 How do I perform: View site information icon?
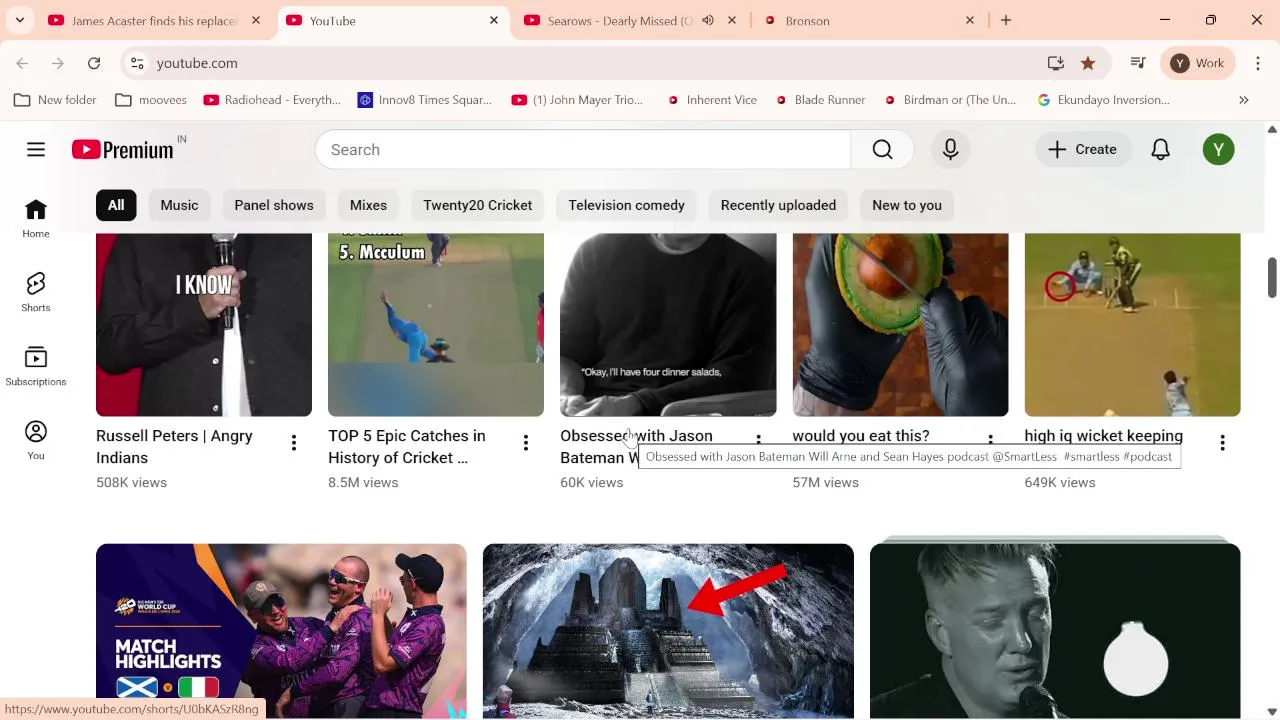pyautogui.click(x=138, y=63)
